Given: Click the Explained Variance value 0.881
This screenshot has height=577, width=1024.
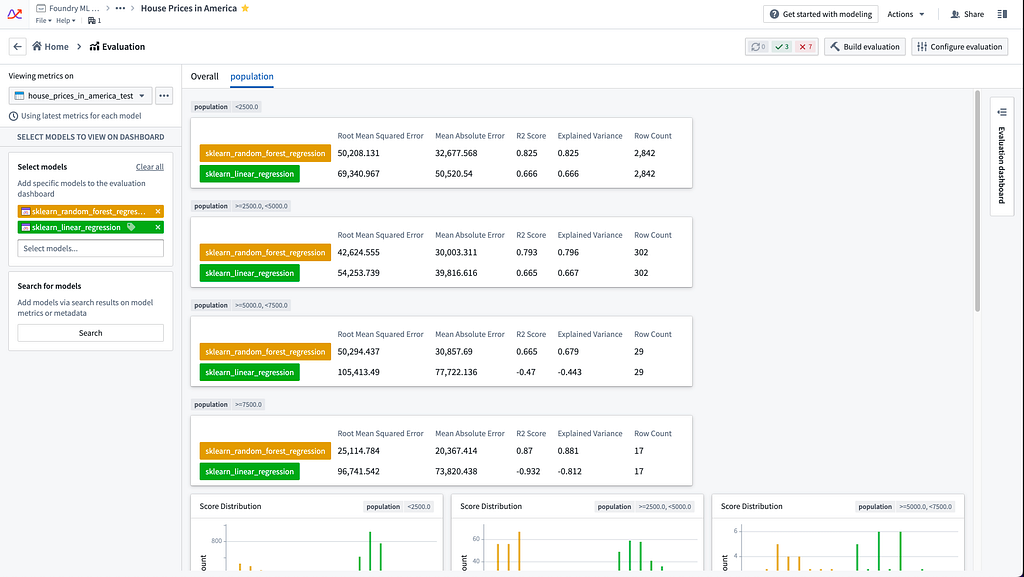Looking at the screenshot, I should coord(568,451).
